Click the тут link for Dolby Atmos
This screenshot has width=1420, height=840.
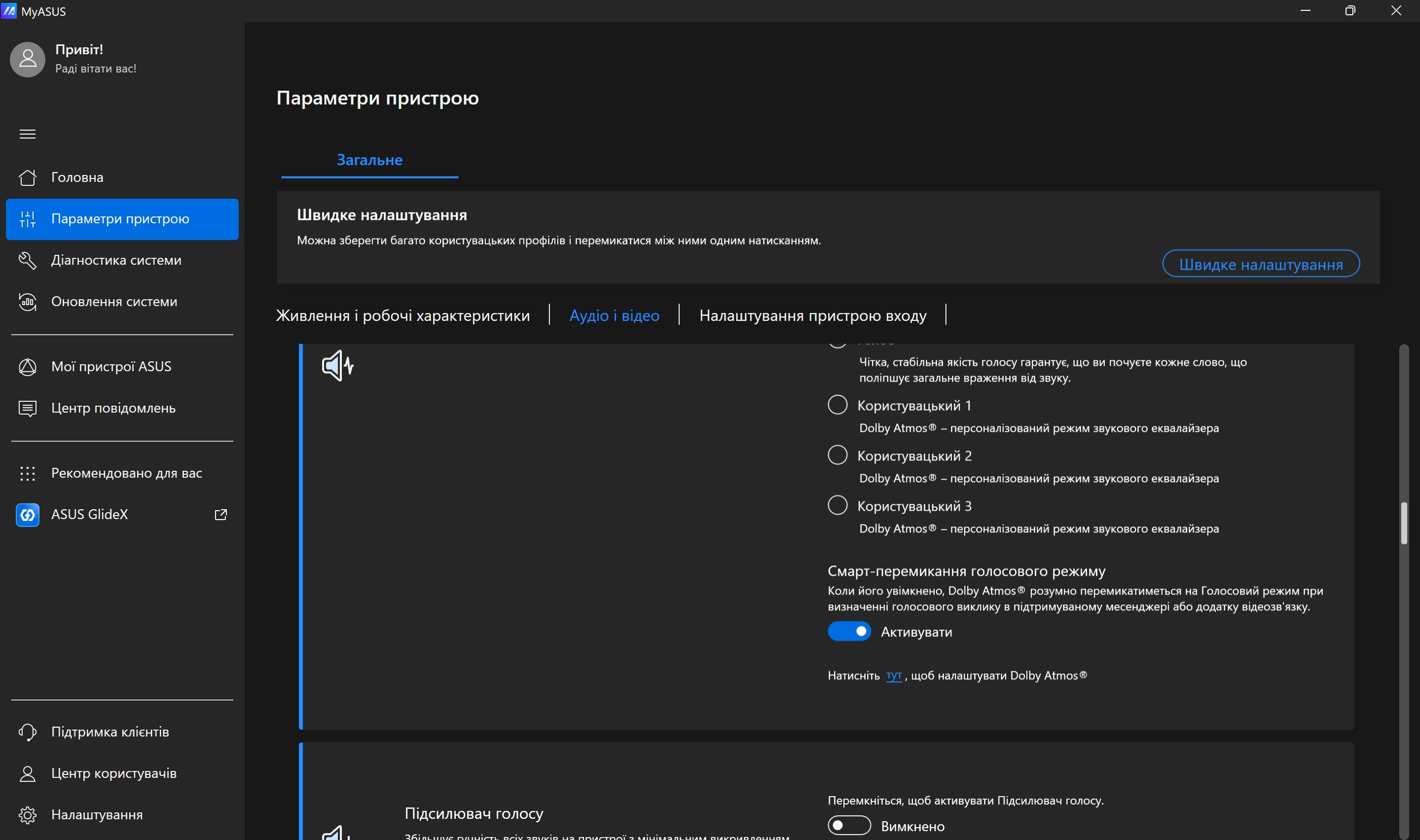[893, 675]
